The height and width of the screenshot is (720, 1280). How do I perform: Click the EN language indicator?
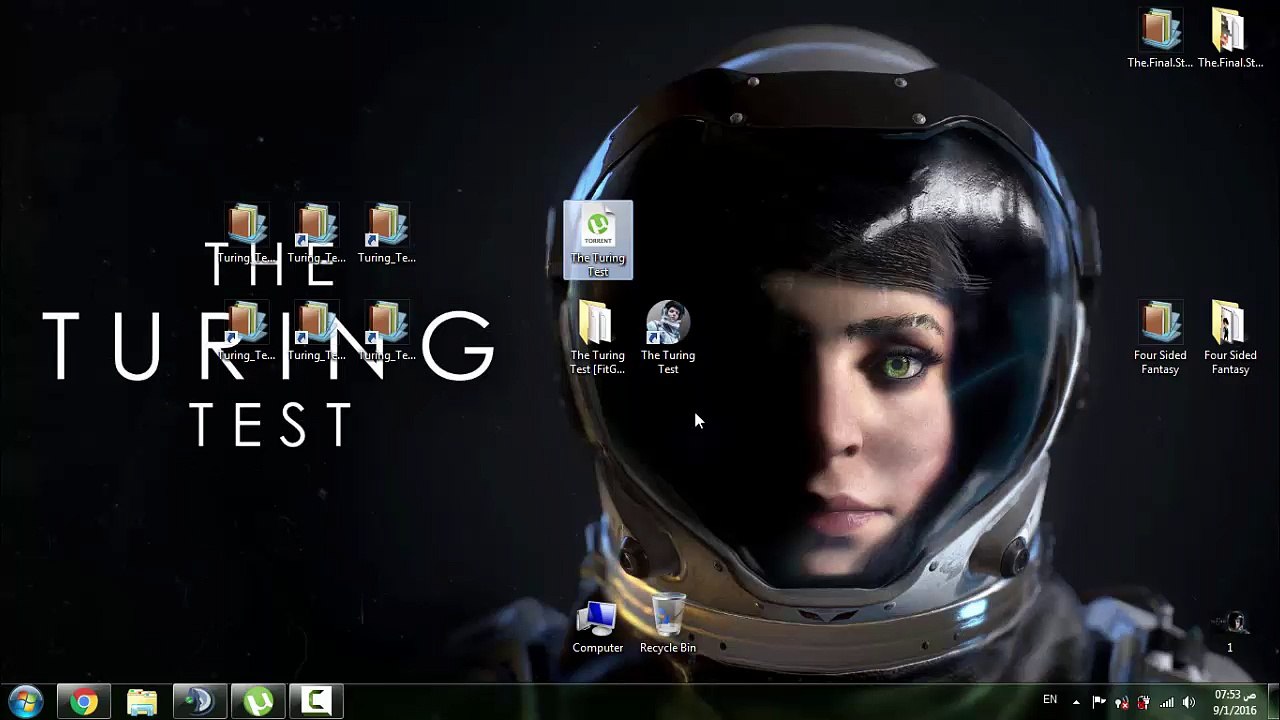[x=1050, y=700]
